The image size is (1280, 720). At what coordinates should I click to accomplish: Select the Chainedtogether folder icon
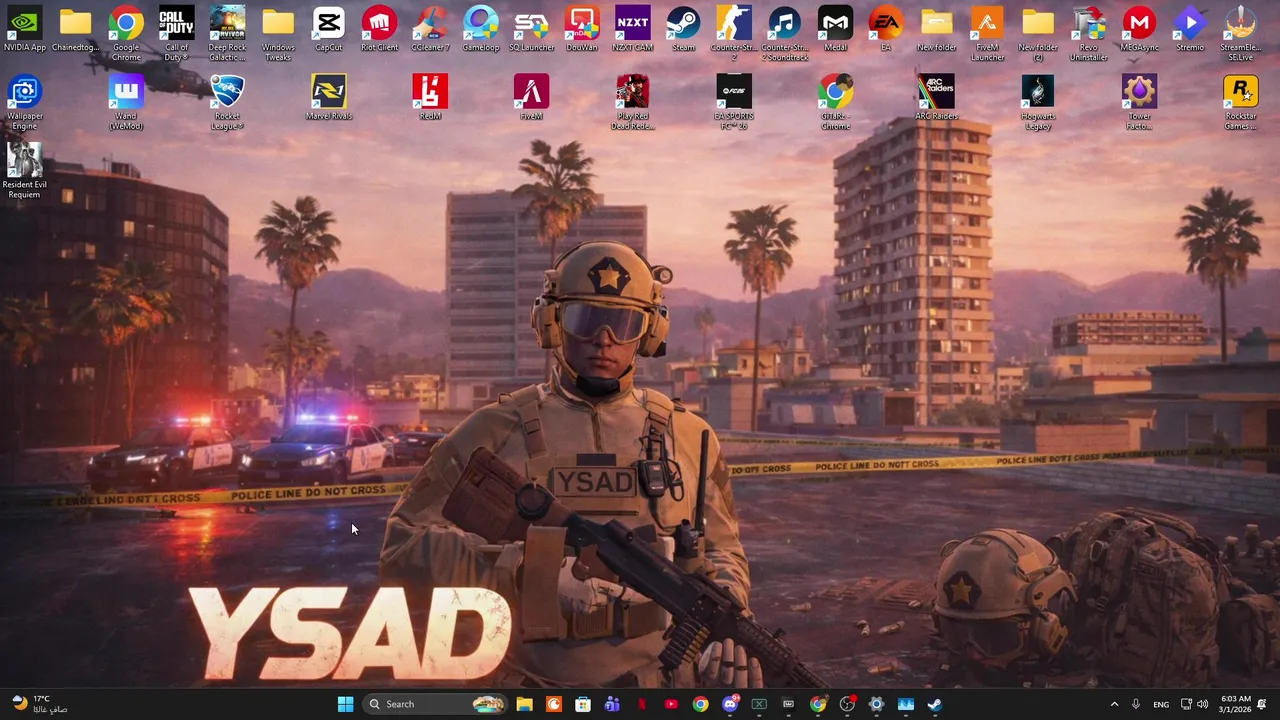pyautogui.click(x=76, y=29)
